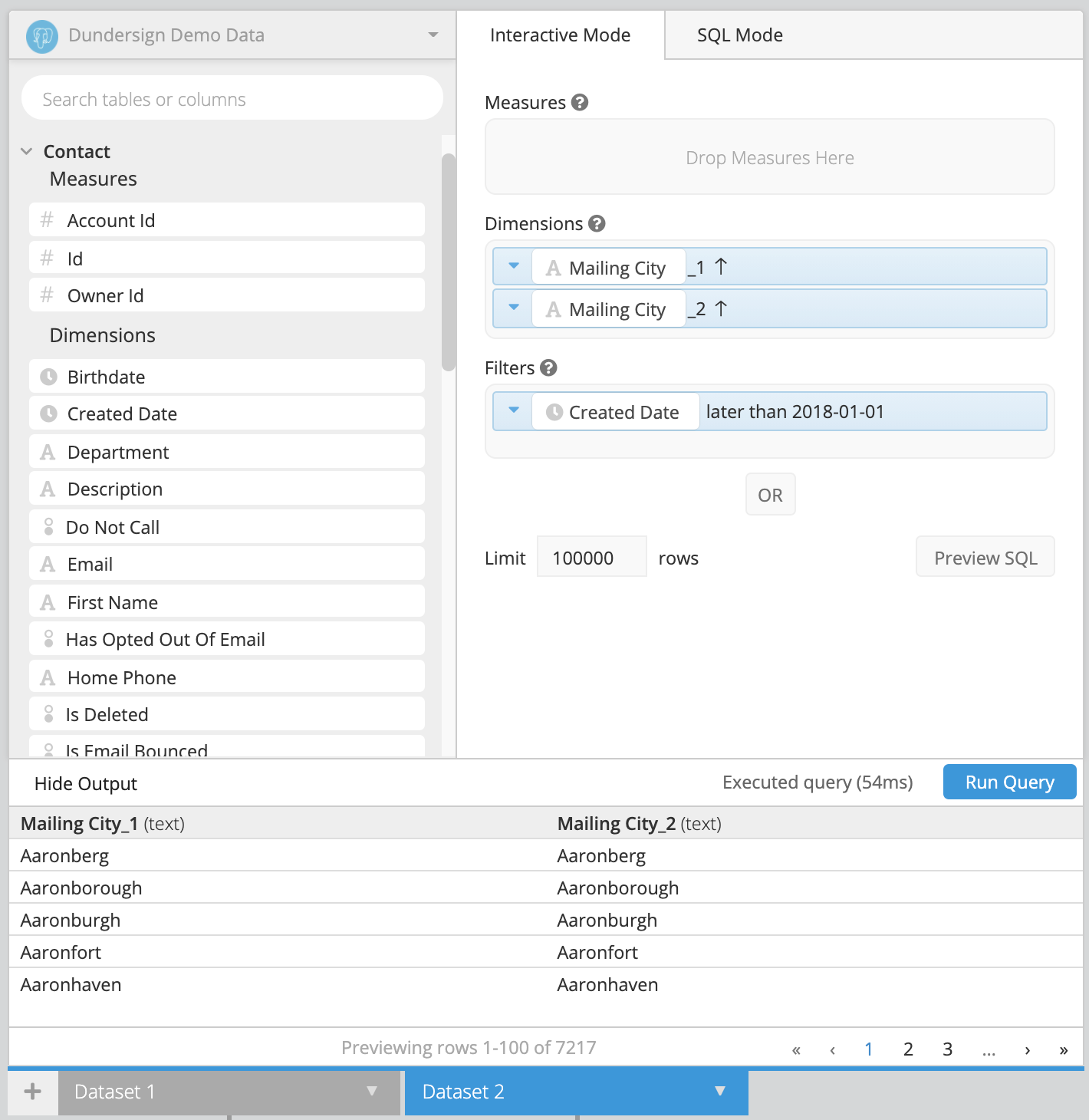
Task: Click Hide Output
Action: coord(86,783)
